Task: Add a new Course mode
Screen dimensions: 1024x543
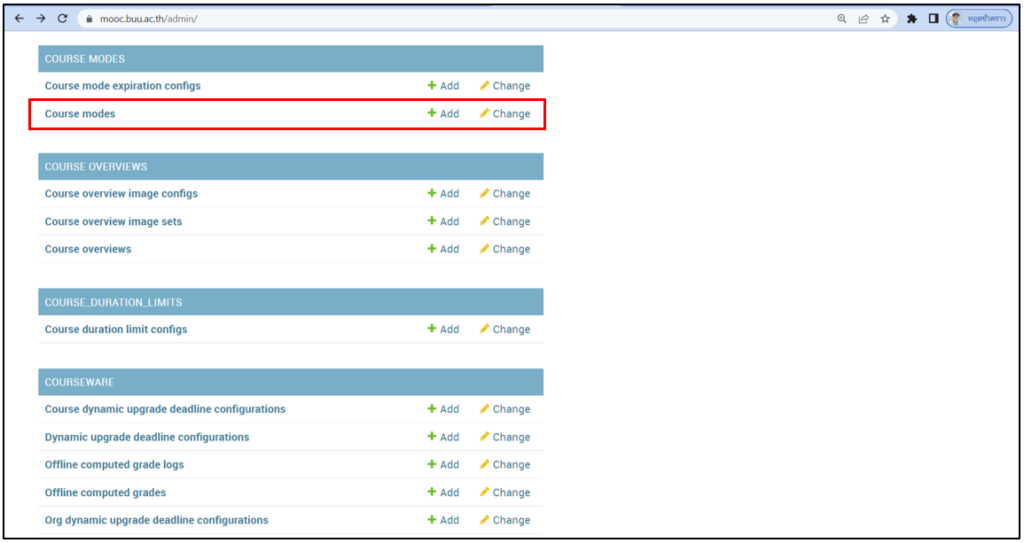Action: (443, 114)
